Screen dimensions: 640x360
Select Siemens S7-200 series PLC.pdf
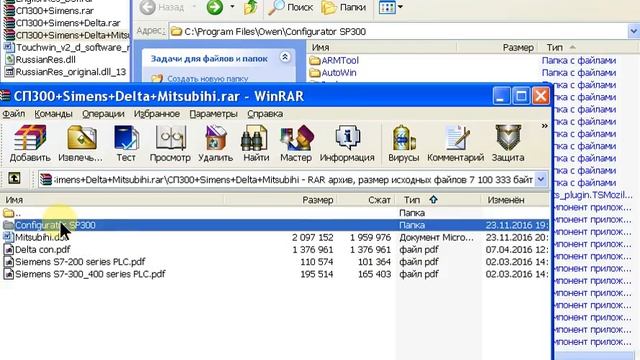tap(275, 262)
